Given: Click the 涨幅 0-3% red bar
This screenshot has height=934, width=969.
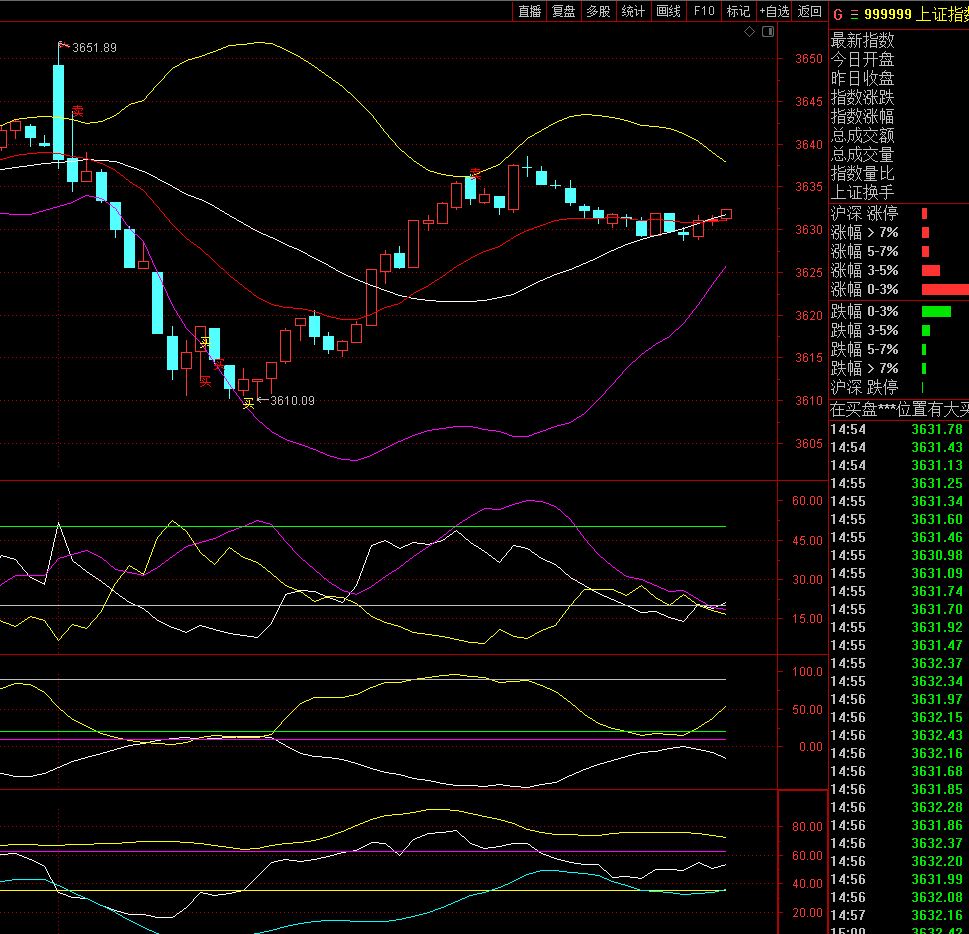Looking at the screenshot, I should [x=945, y=289].
